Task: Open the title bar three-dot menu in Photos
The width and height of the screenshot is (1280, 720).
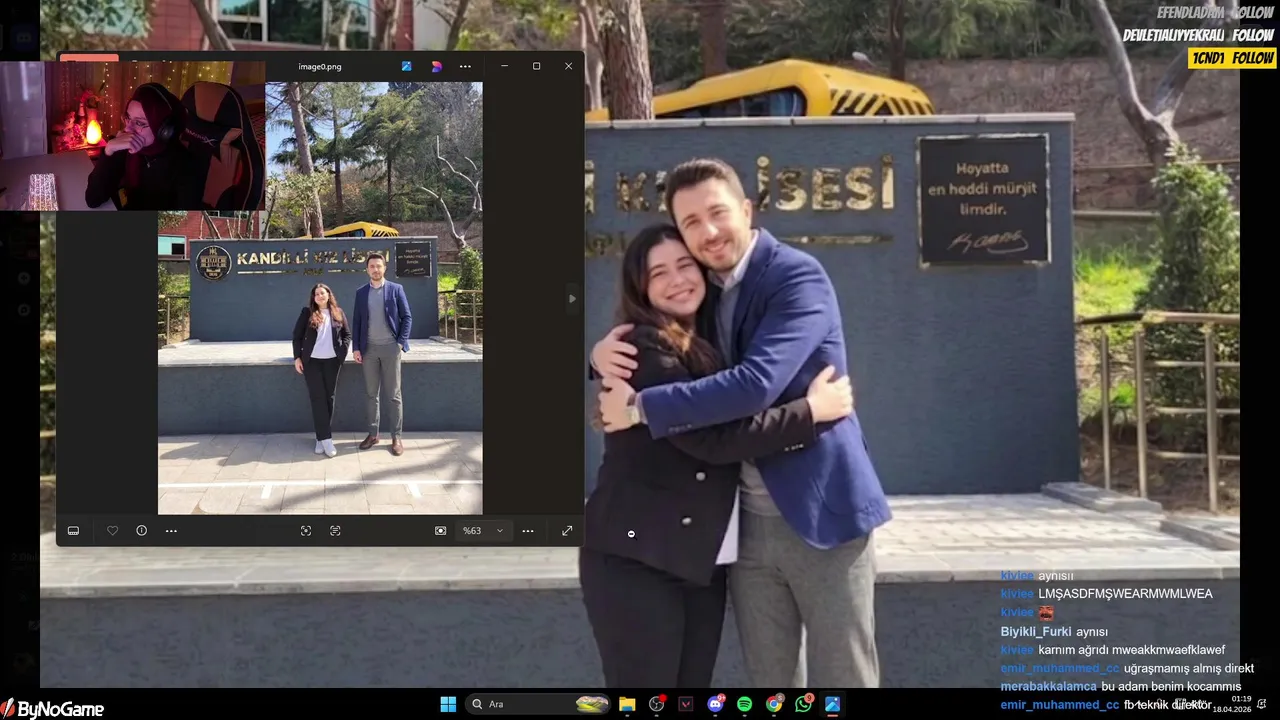Action: pos(465,66)
